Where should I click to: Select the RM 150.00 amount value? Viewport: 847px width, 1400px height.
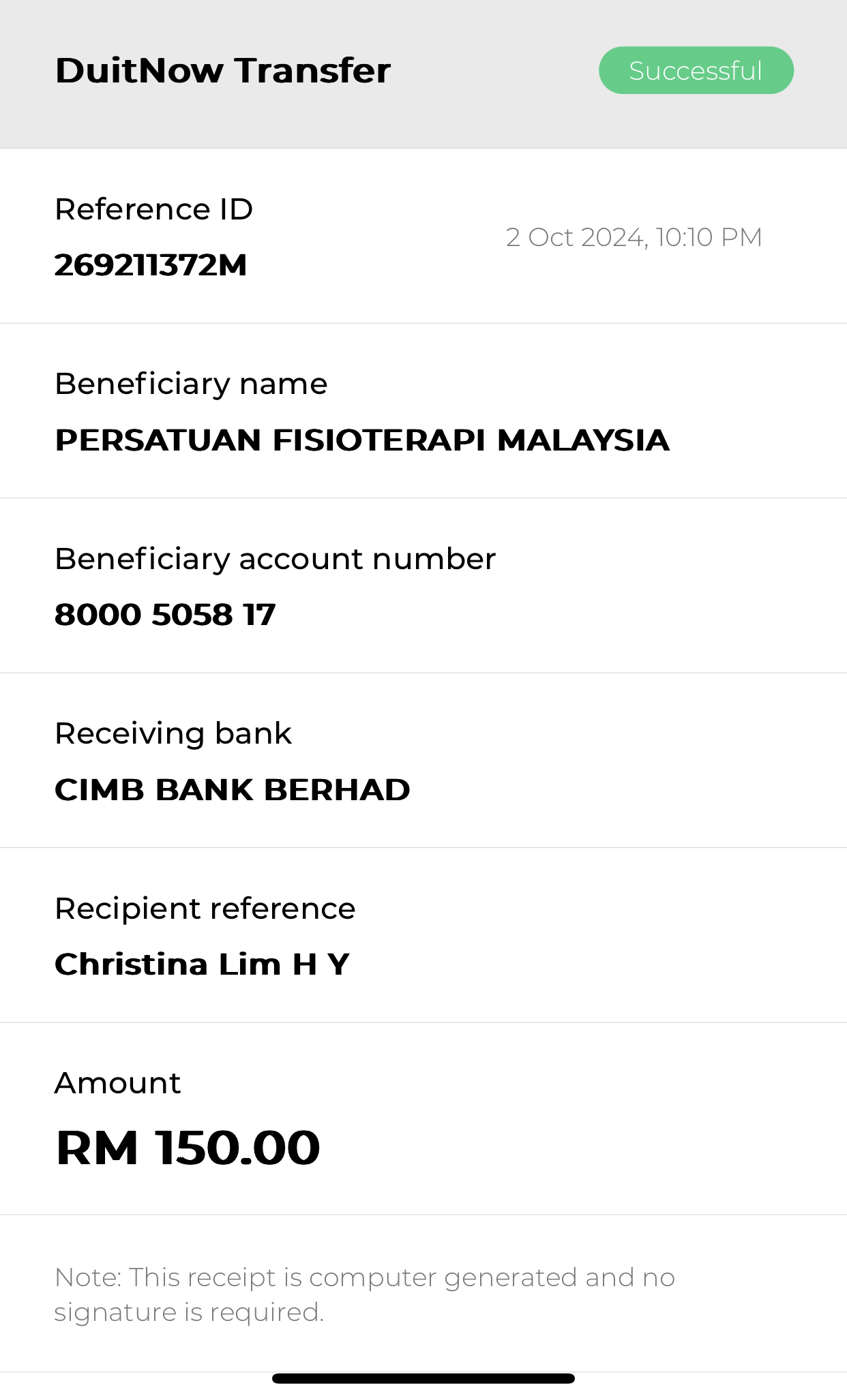pyautogui.click(x=188, y=1148)
